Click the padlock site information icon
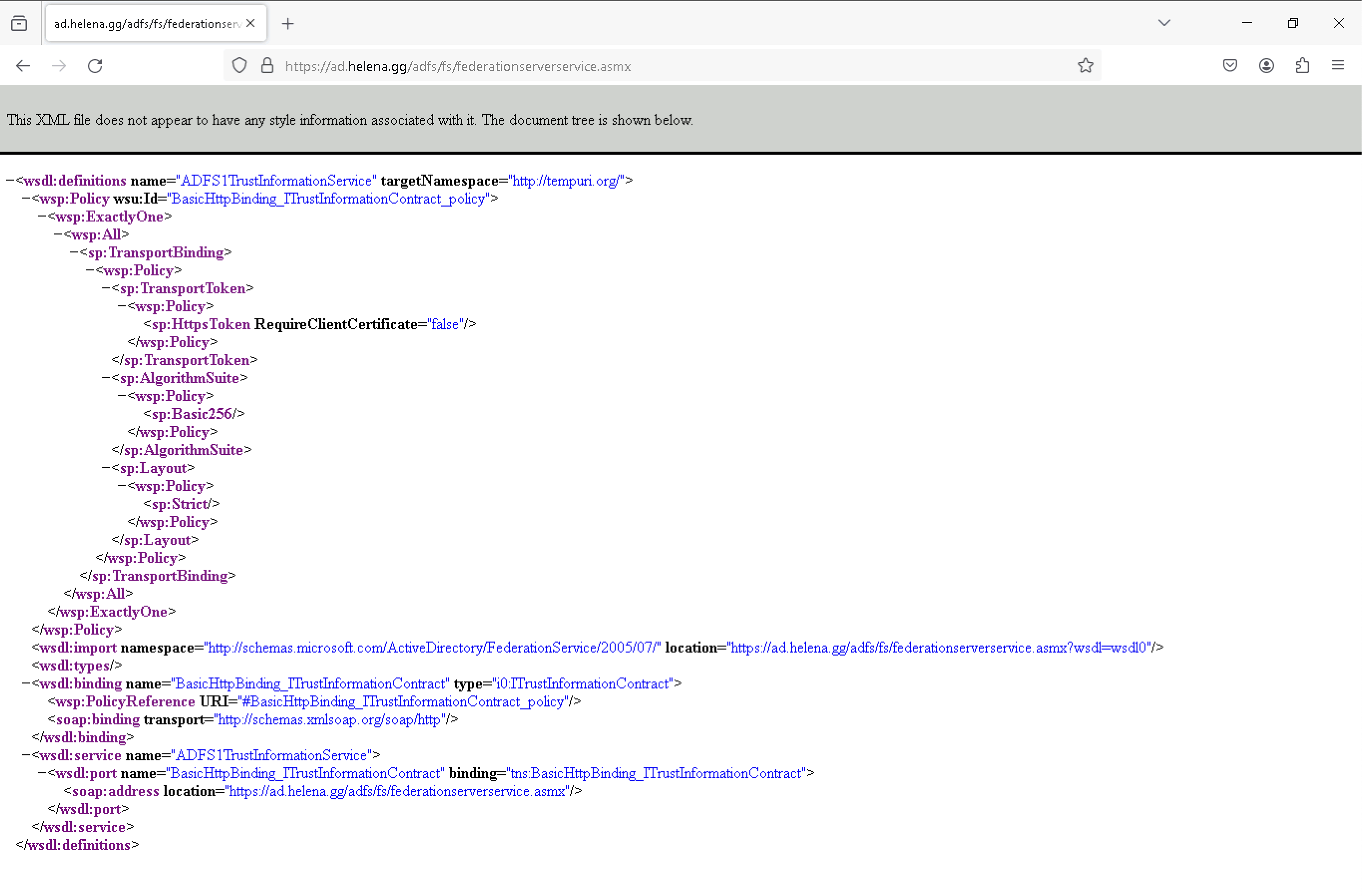 coord(267,66)
